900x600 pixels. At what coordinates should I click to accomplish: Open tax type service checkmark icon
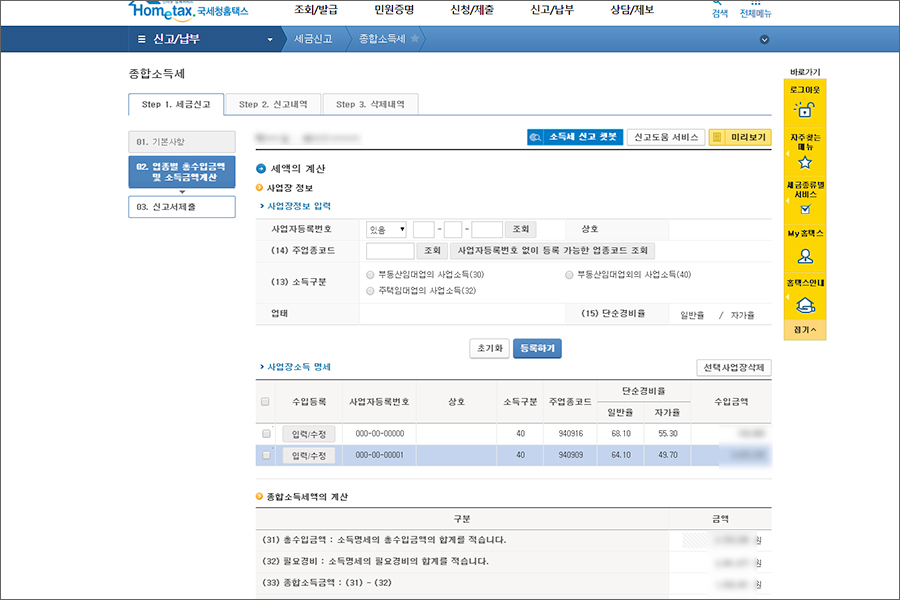point(805,209)
